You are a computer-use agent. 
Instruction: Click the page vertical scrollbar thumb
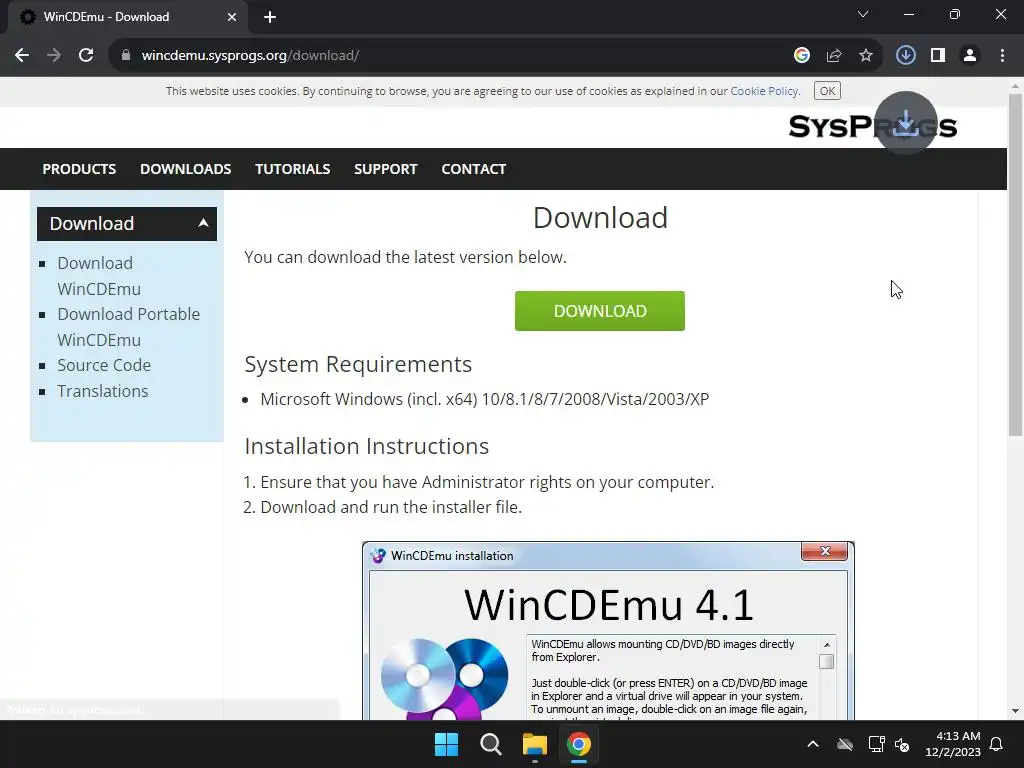pos(1015,264)
